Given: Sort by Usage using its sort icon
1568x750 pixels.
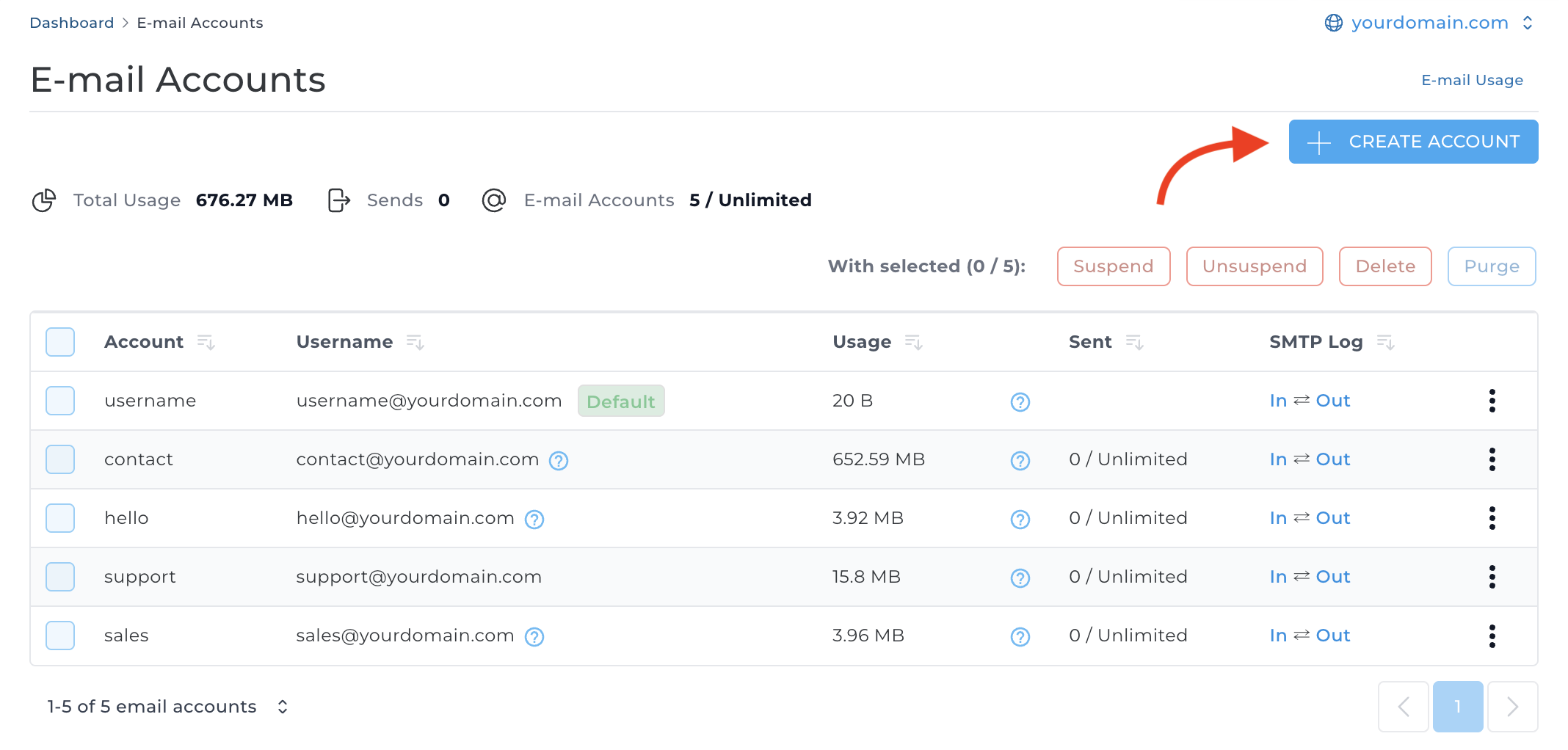Looking at the screenshot, I should click(x=913, y=342).
